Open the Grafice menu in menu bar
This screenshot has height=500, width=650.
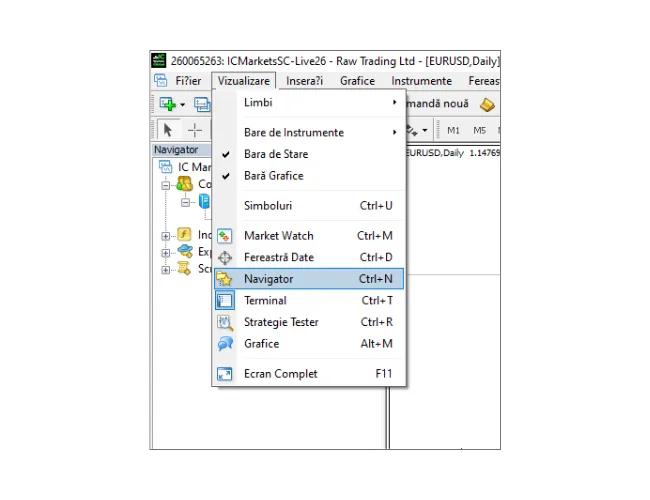click(357, 81)
